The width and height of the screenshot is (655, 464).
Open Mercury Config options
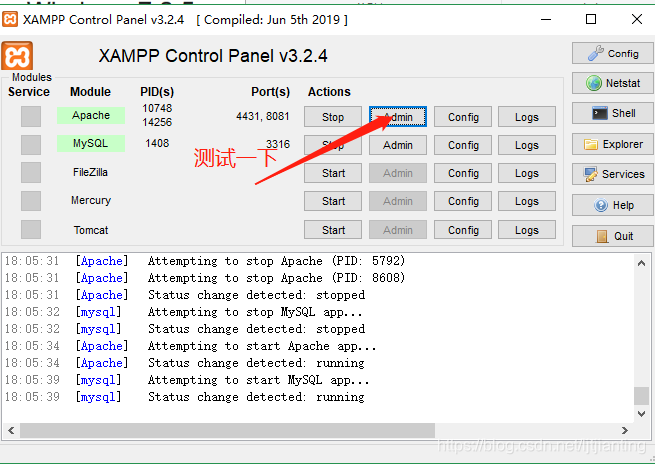pos(463,201)
